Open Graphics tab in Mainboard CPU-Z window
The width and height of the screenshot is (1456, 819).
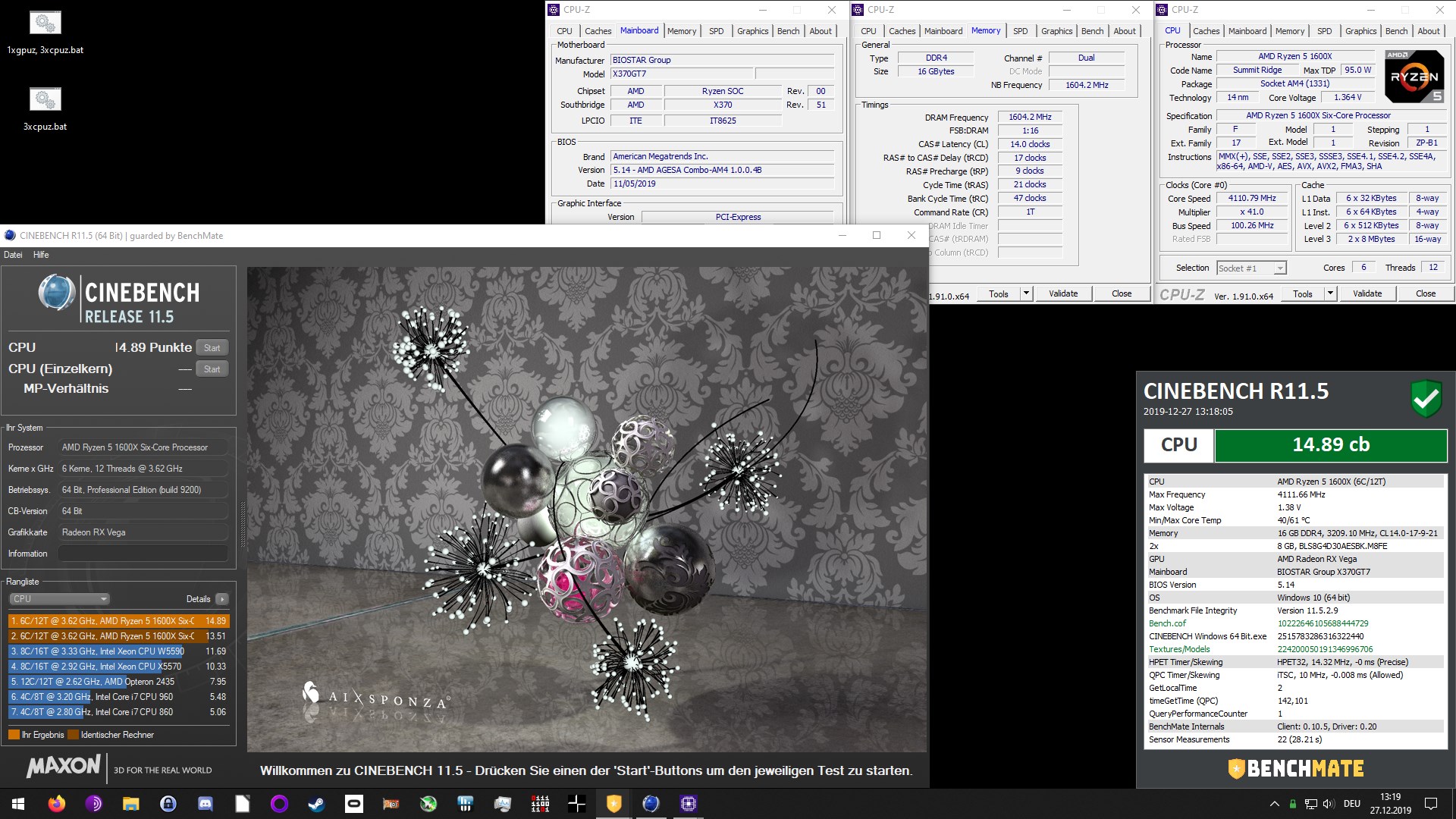tap(752, 31)
